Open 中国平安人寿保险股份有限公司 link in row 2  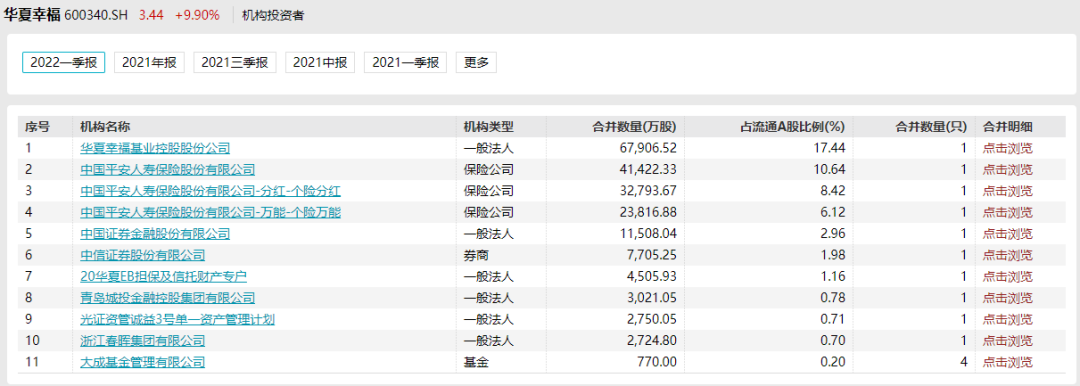[167, 169]
